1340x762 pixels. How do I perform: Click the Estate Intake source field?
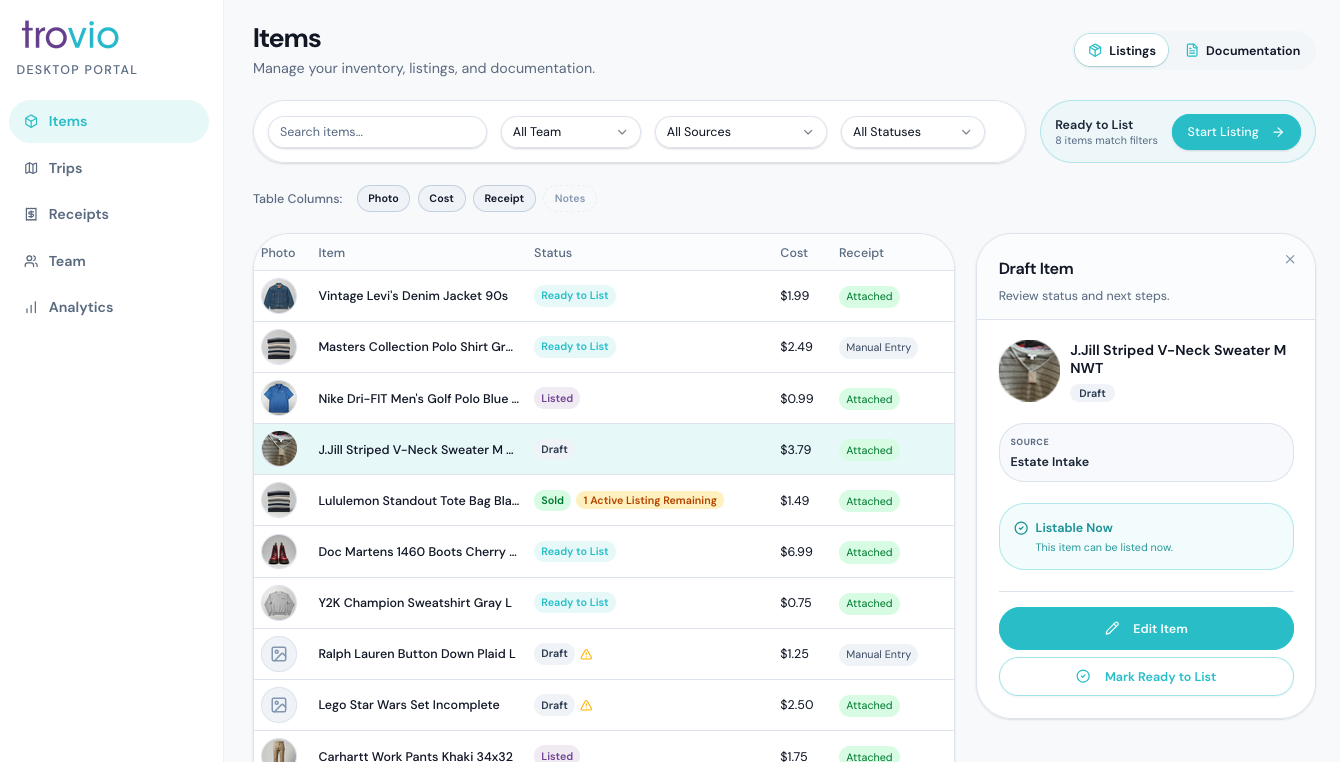(1146, 452)
